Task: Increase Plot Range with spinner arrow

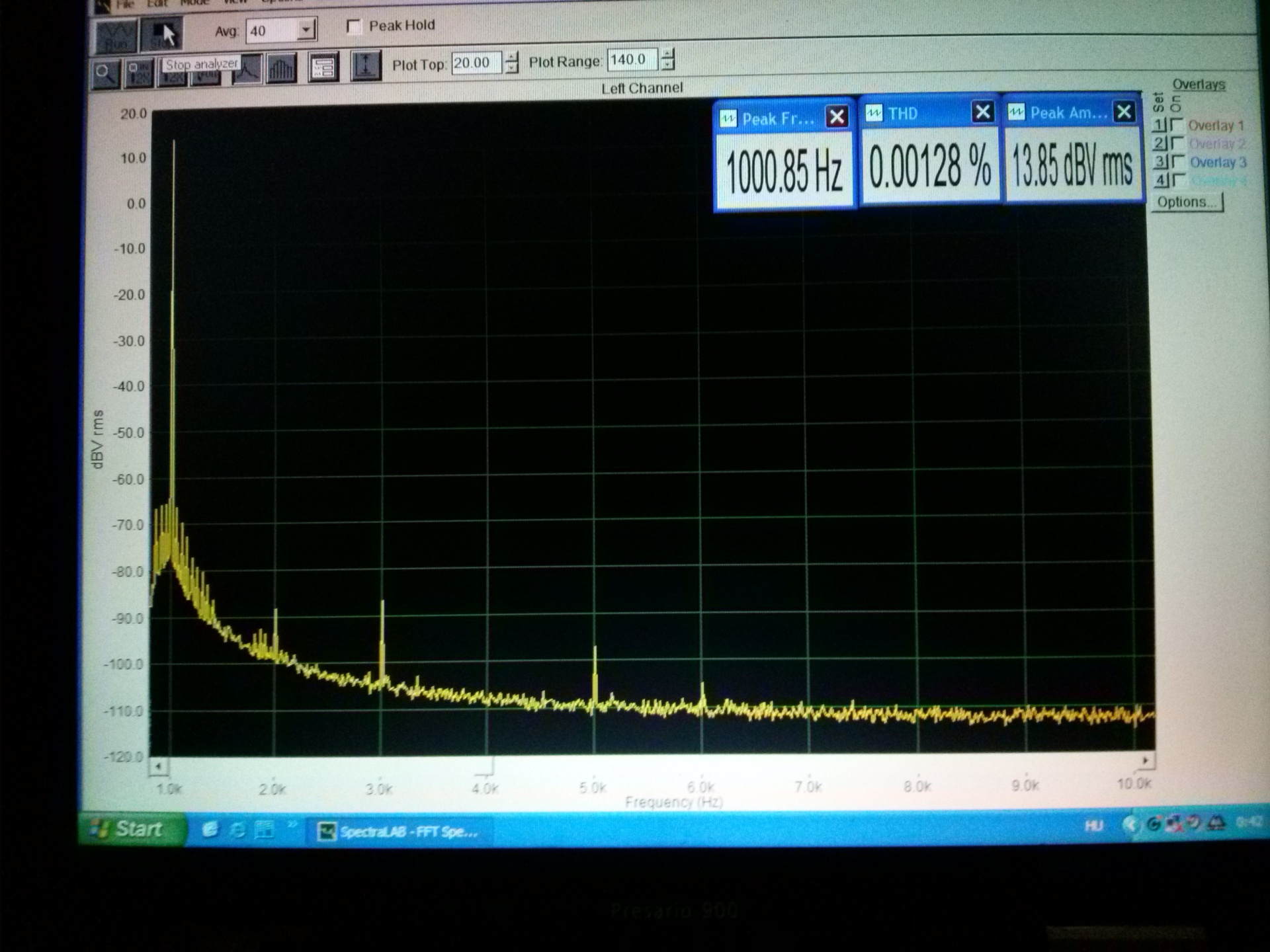Action: click(x=668, y=54)
